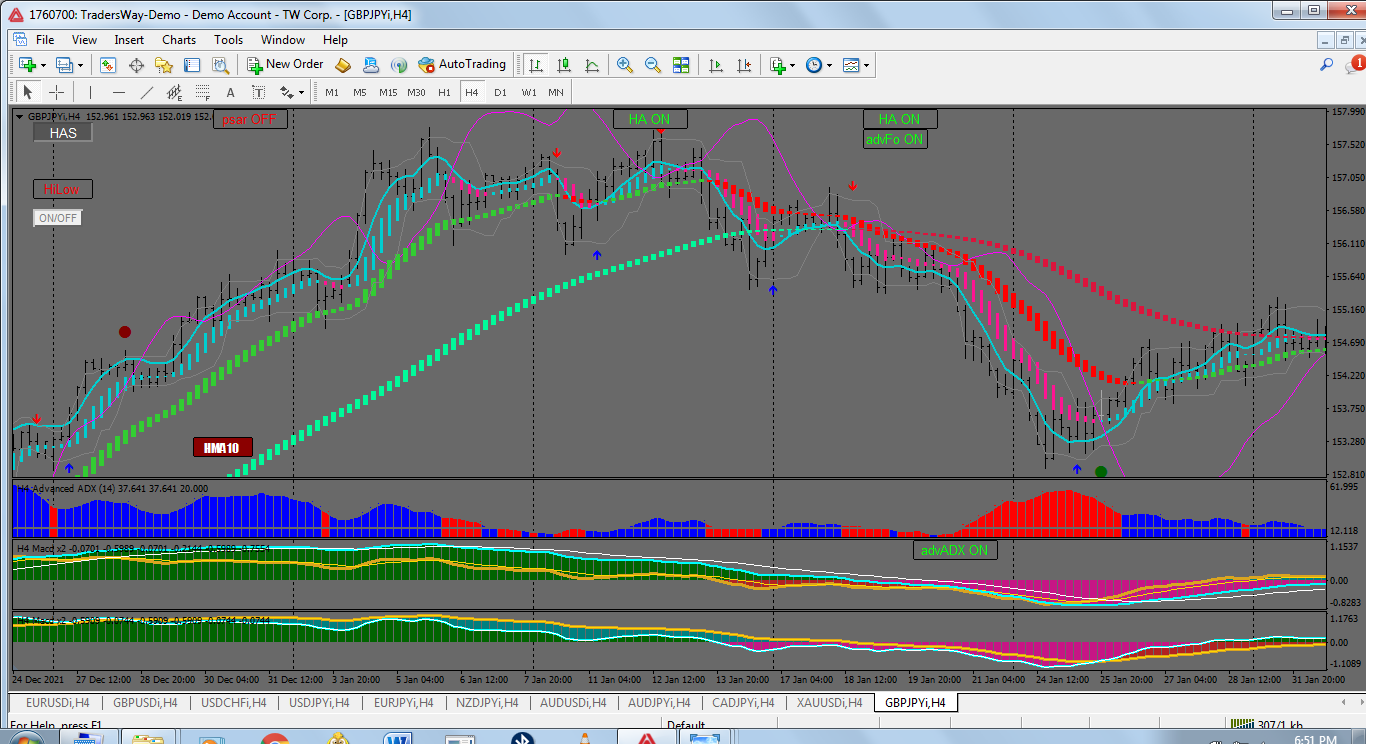The width and height of the screenshot is (1382, 744).
Task: Click the Zoom In magnifier icon
Action: [625, 65]
